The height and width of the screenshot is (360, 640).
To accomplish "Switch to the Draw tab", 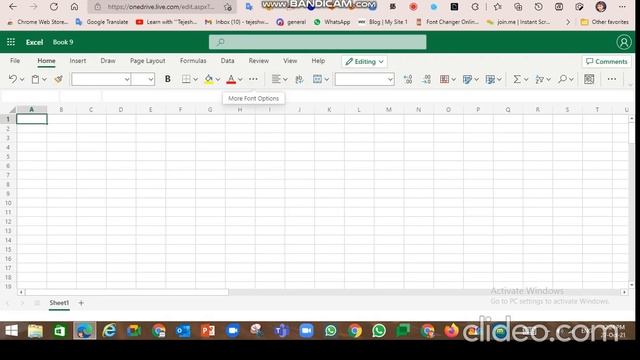I will 108,61.
